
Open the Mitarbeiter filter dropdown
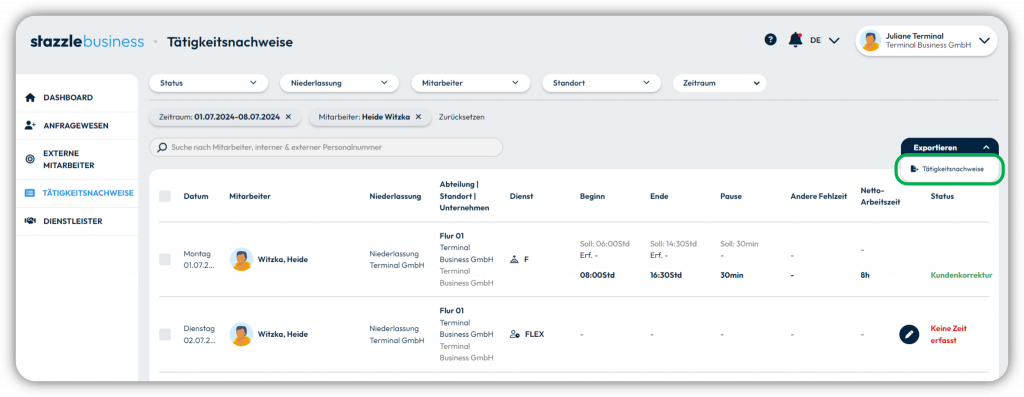pos(470,83)
